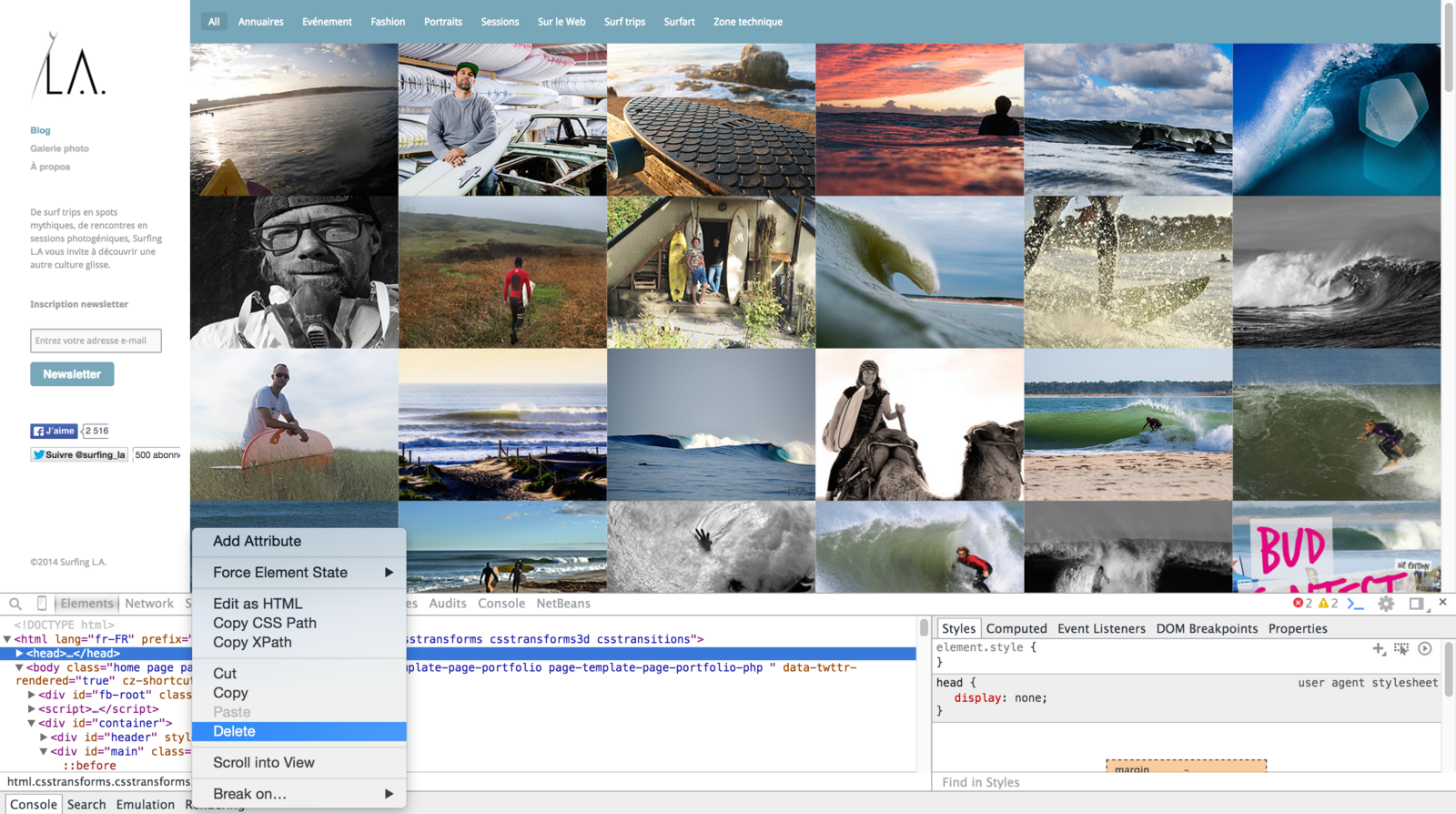Filter portfolio by Portraits

[x=443, y=22]
